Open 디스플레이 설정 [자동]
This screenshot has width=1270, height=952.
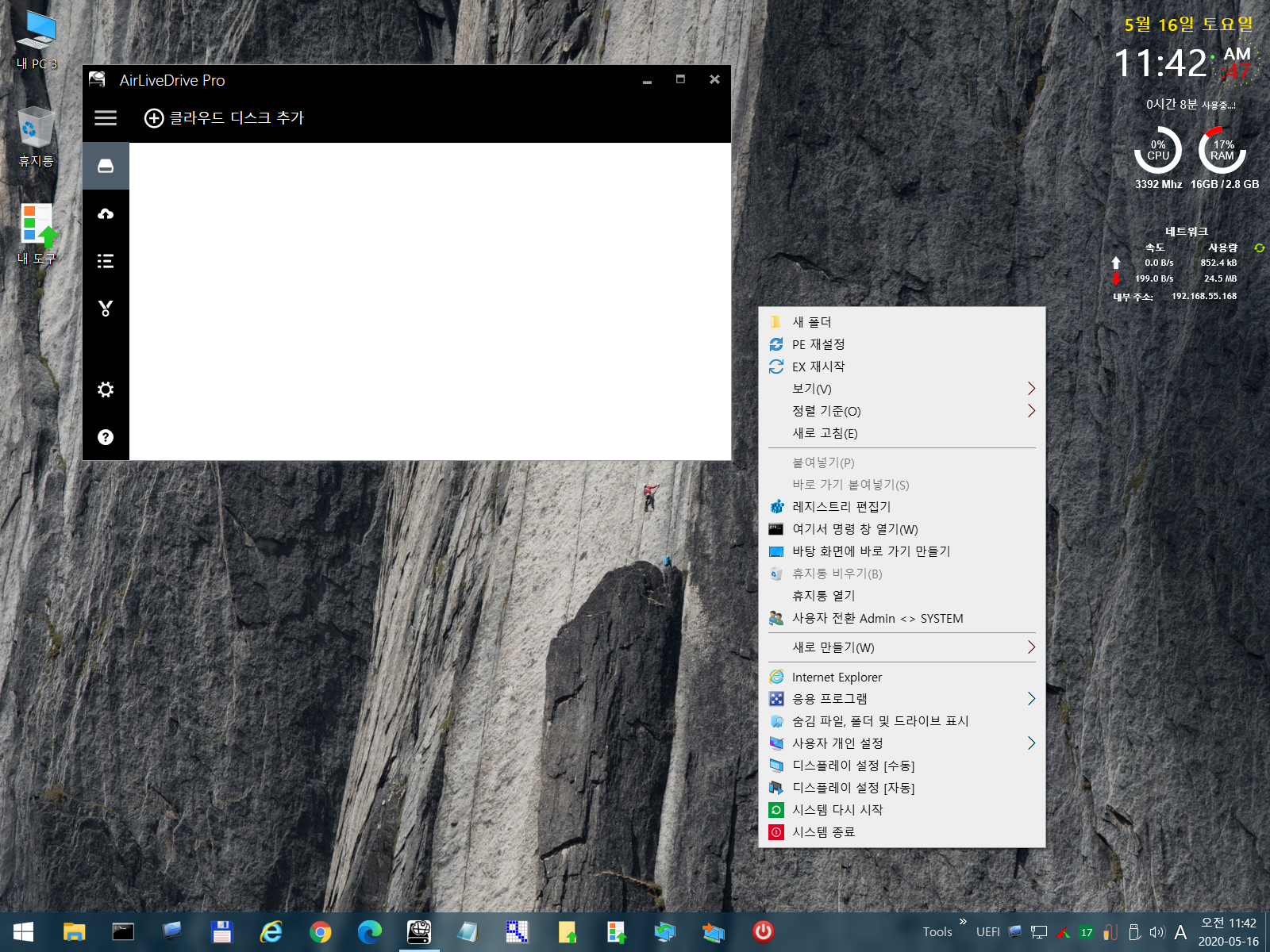(902, 788)
